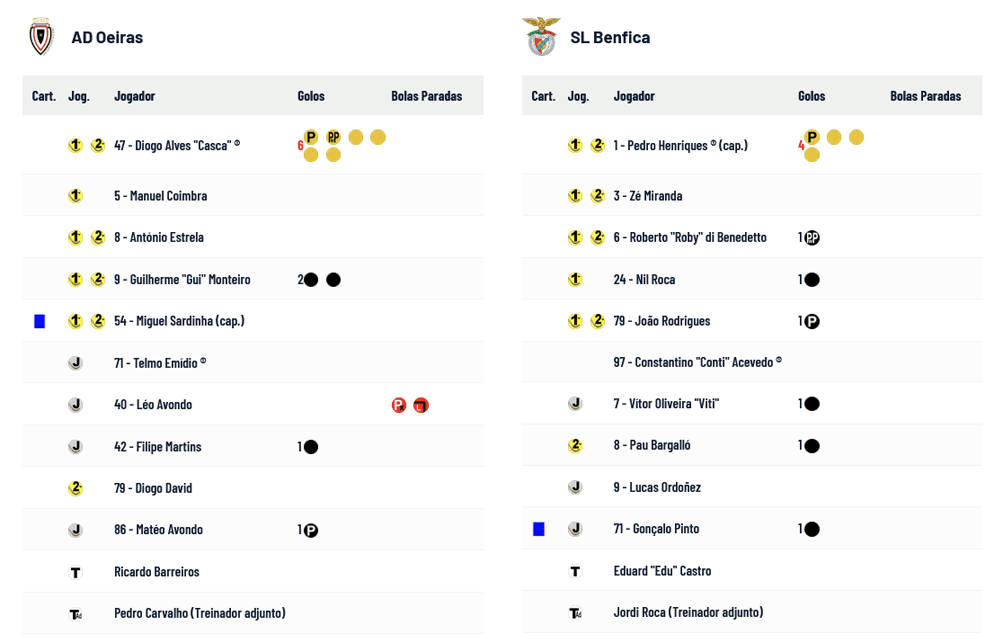The image size is (1000, 639).
Task: Click Gonçalo Pinto's blue card icon
Action: coord(539,529)
